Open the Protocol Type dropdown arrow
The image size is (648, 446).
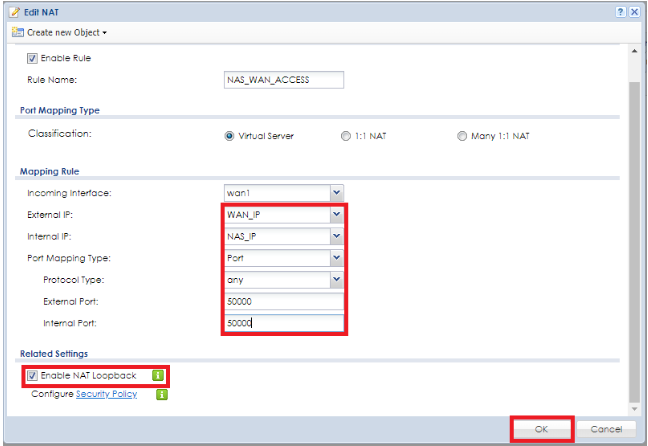(337, 279)
